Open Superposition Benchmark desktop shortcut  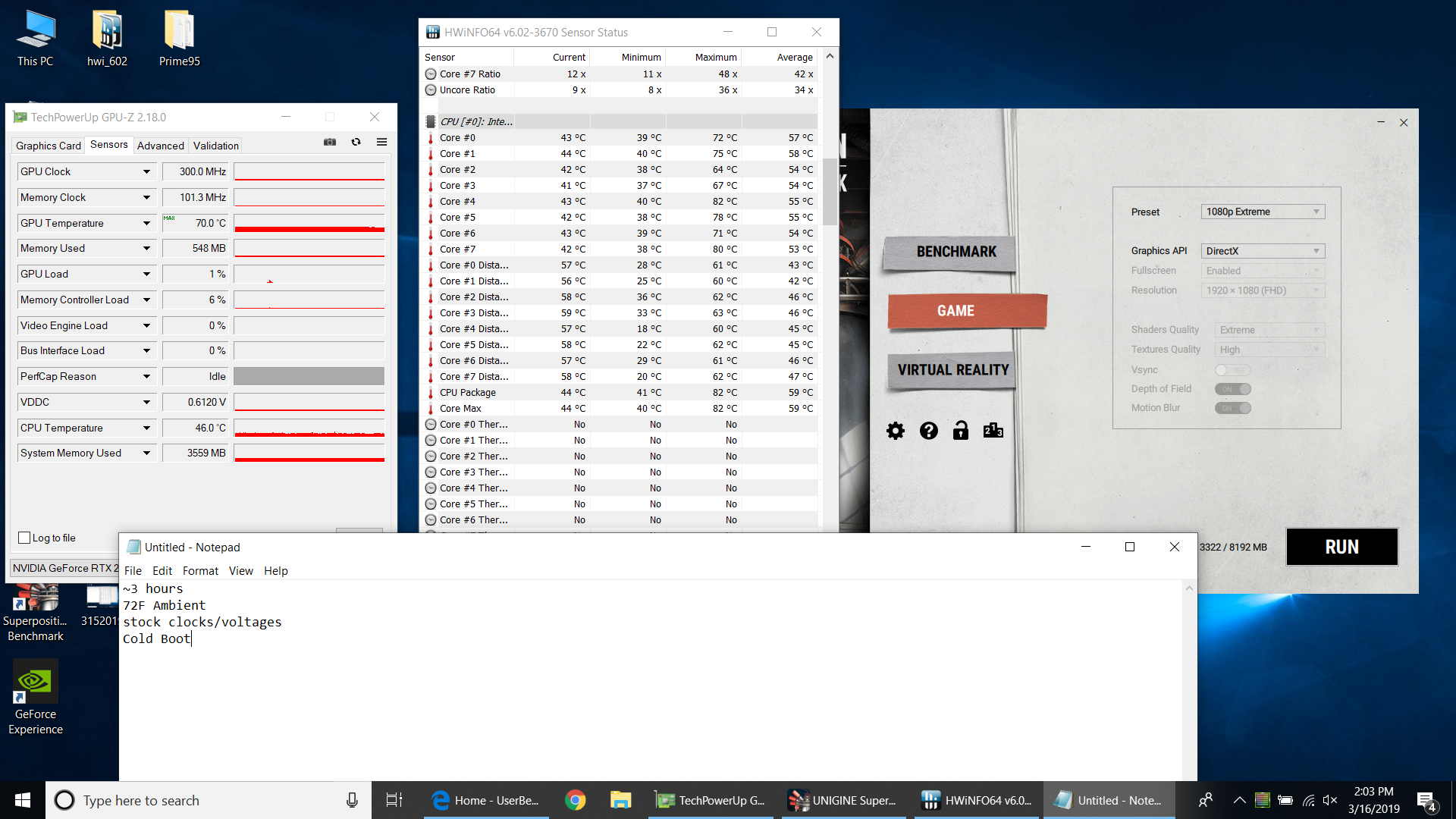pos(36,614)
